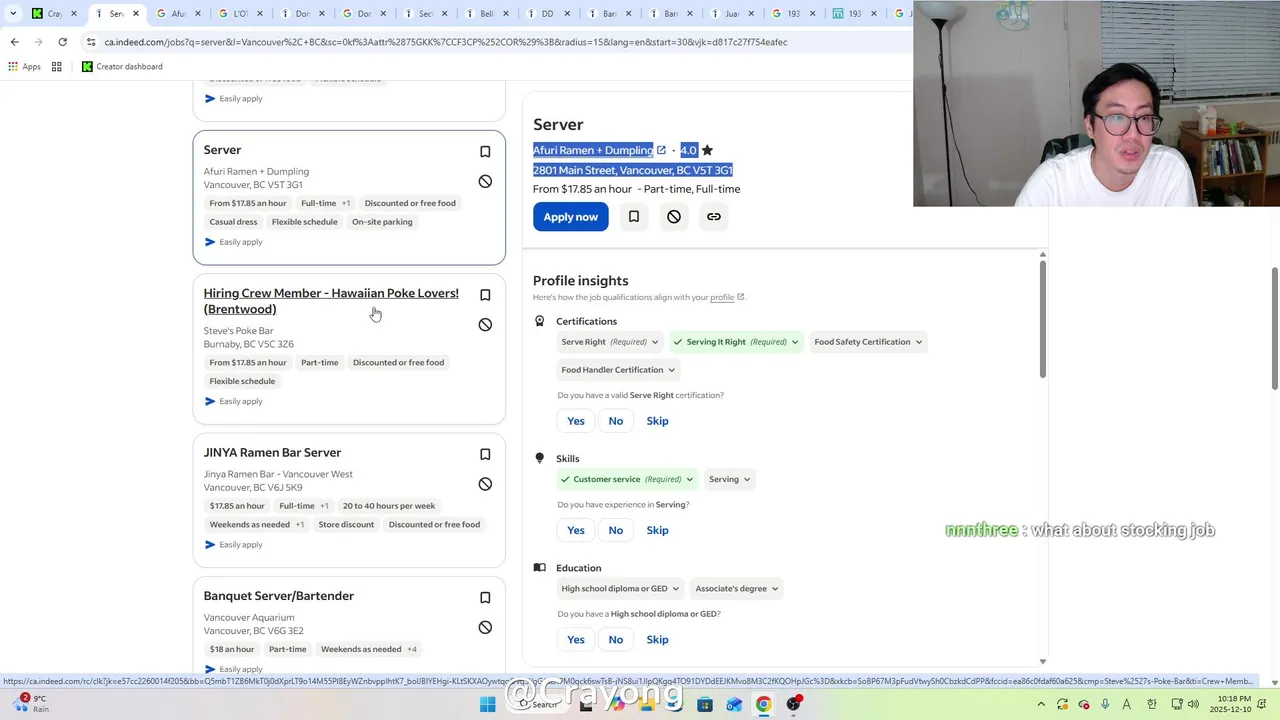Answer Yes to High school diploma question
The height and width of the screenshot is (720, 1280).
(x=576, y=640)
